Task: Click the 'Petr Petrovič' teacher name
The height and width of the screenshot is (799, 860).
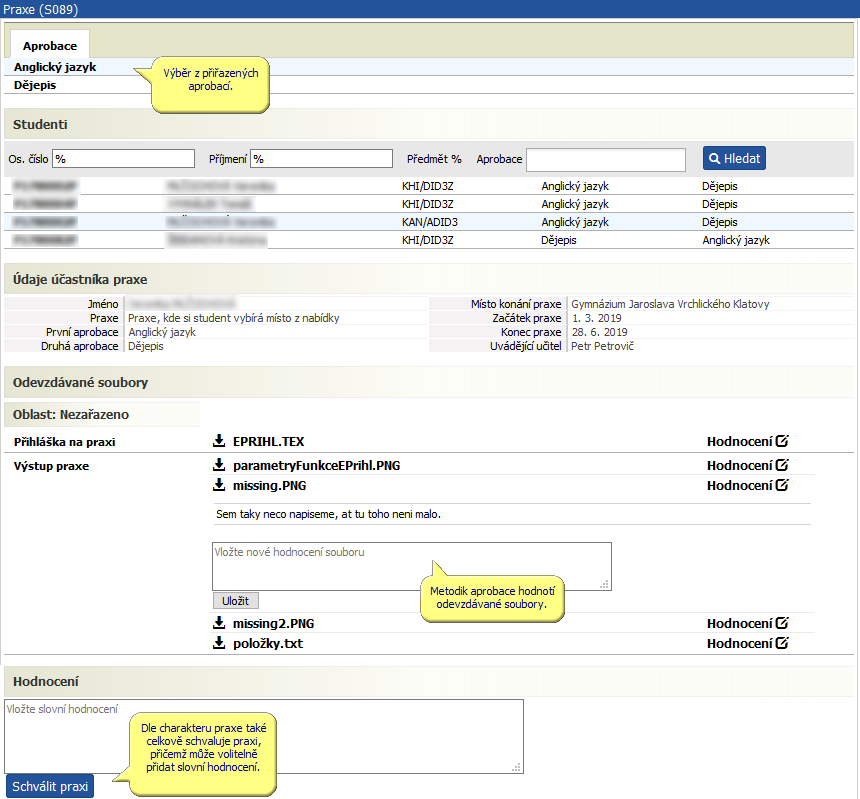Action: click(x=602, y=346)
